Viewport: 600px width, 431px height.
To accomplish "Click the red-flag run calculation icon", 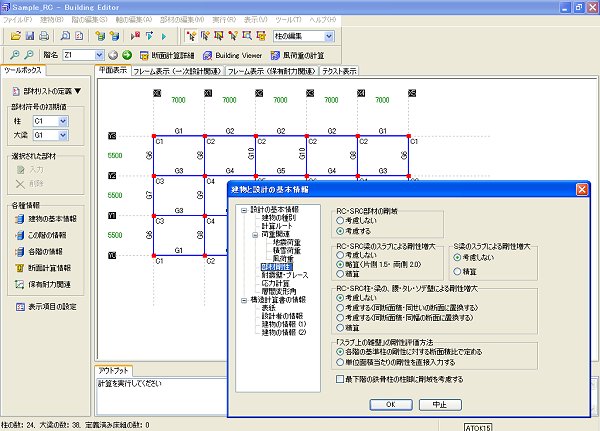I will click(135, 36).
